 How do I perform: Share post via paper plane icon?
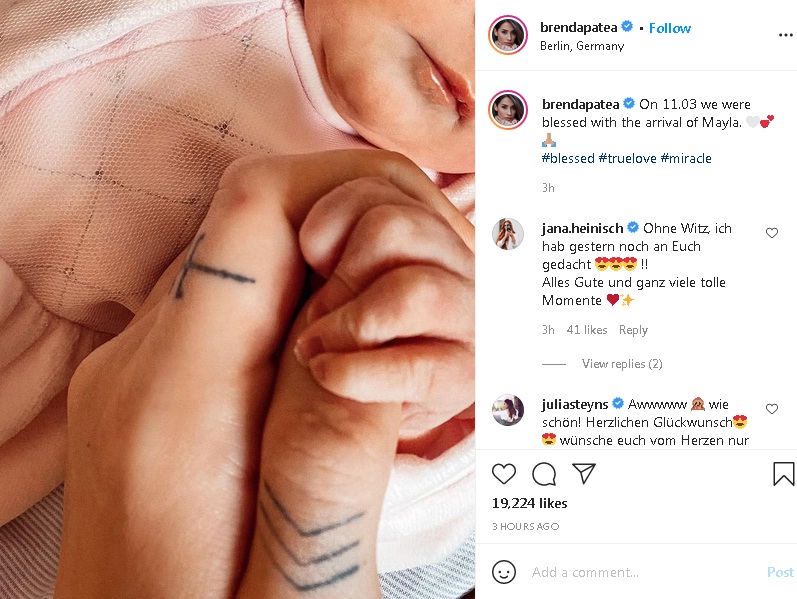(584, 473)
